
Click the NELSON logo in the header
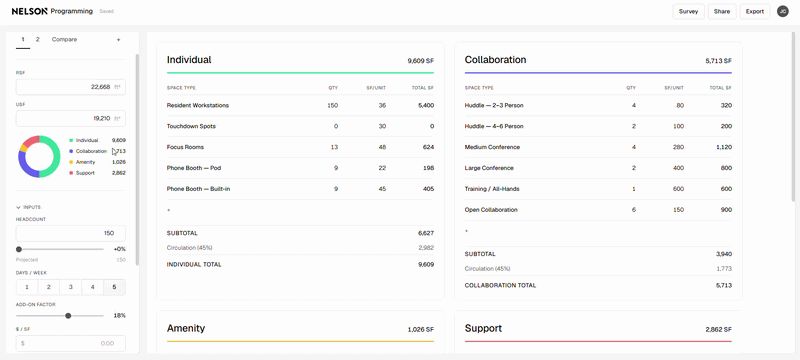coord(30,11)
